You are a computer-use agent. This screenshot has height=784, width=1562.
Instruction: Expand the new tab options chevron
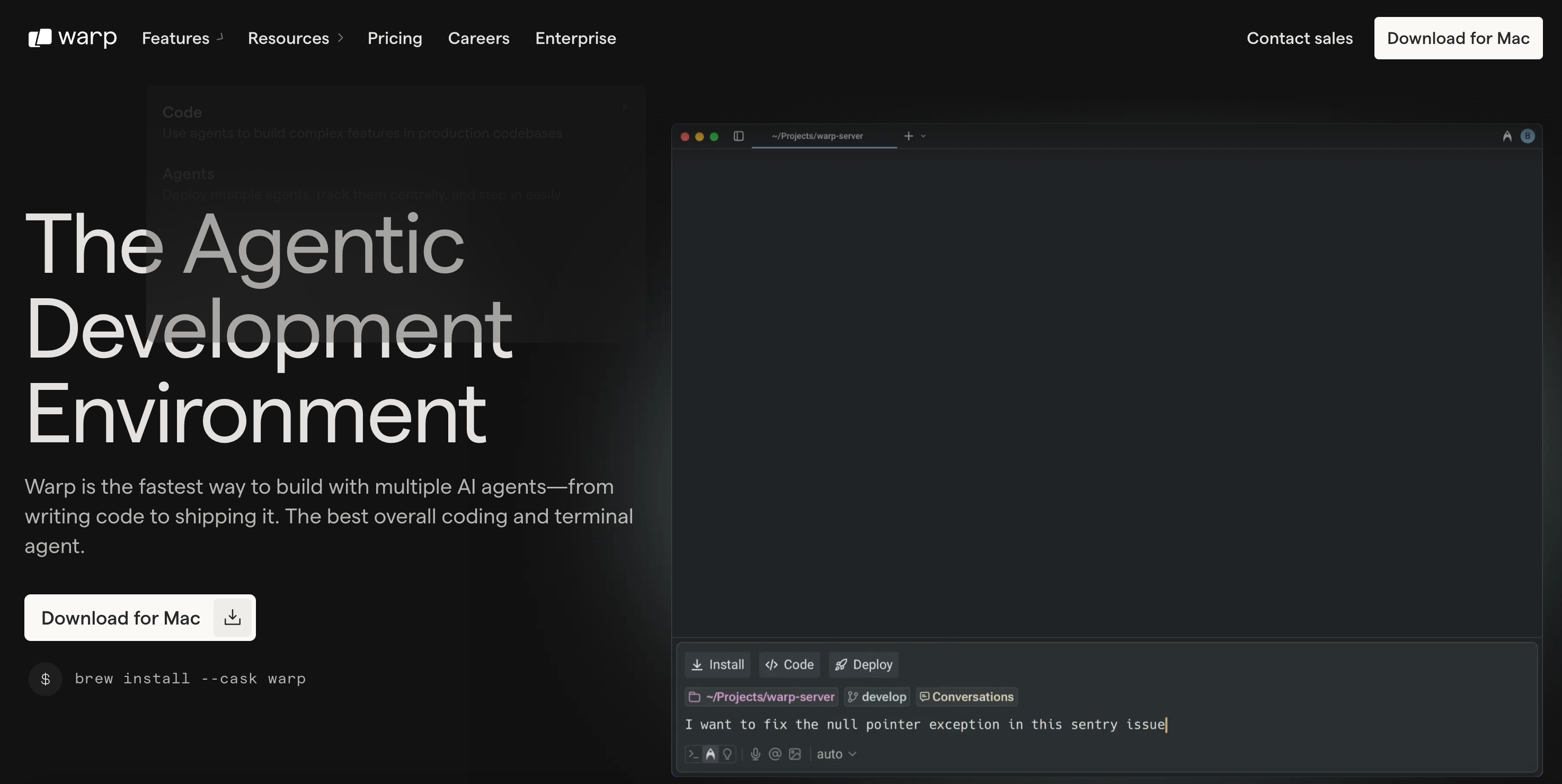tap(923, 136)
